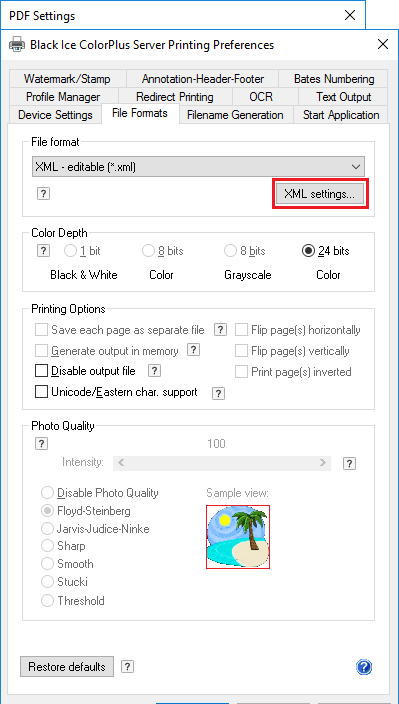Click the palm tree Sample view thumbnail

238,537
